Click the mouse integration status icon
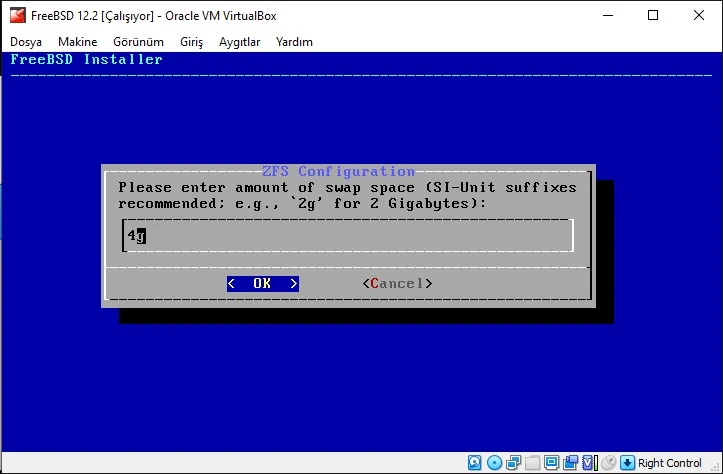Viewport: 723px width, 474px height. 609,462
